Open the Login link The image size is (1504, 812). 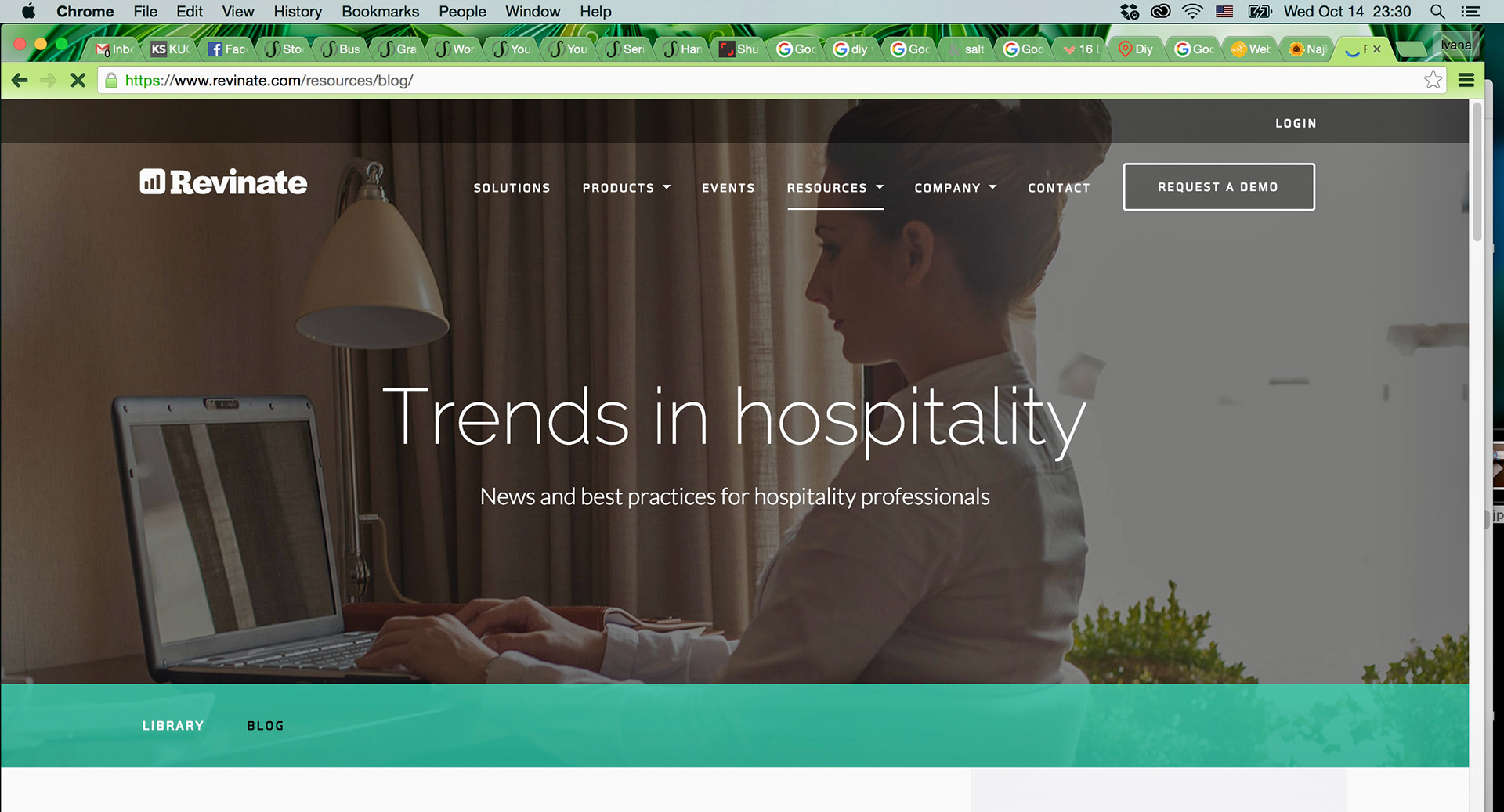click(1296, 123)
